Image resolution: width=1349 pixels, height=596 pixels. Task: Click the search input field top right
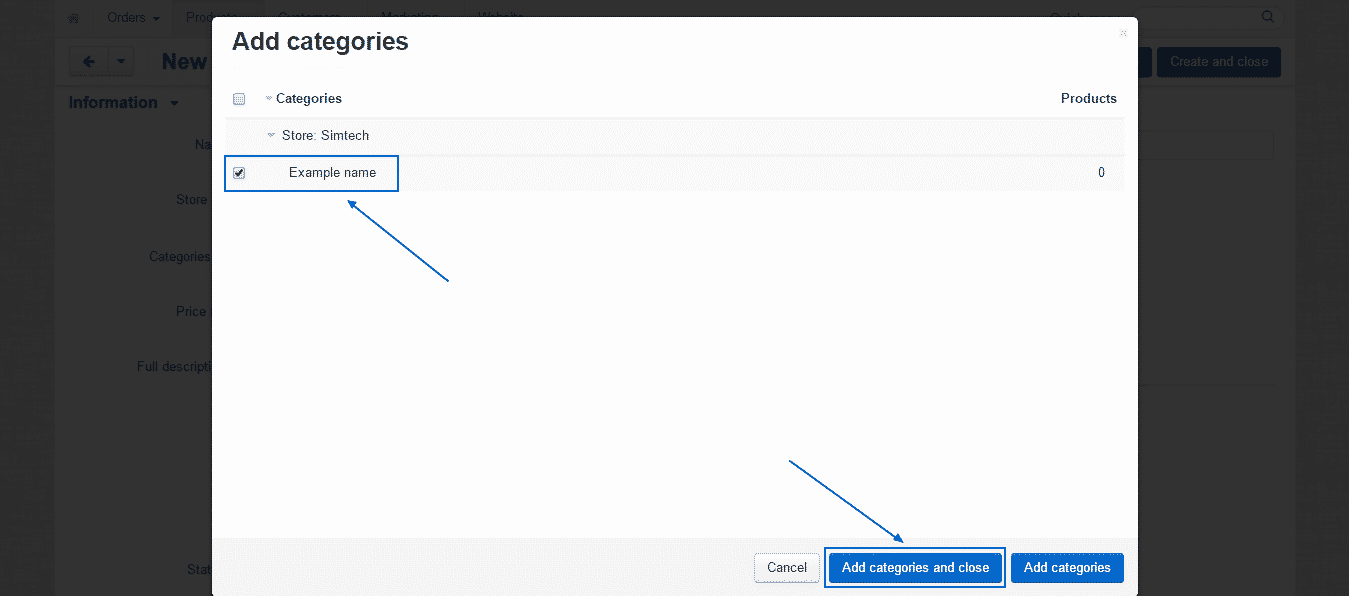pos(1200,16)
